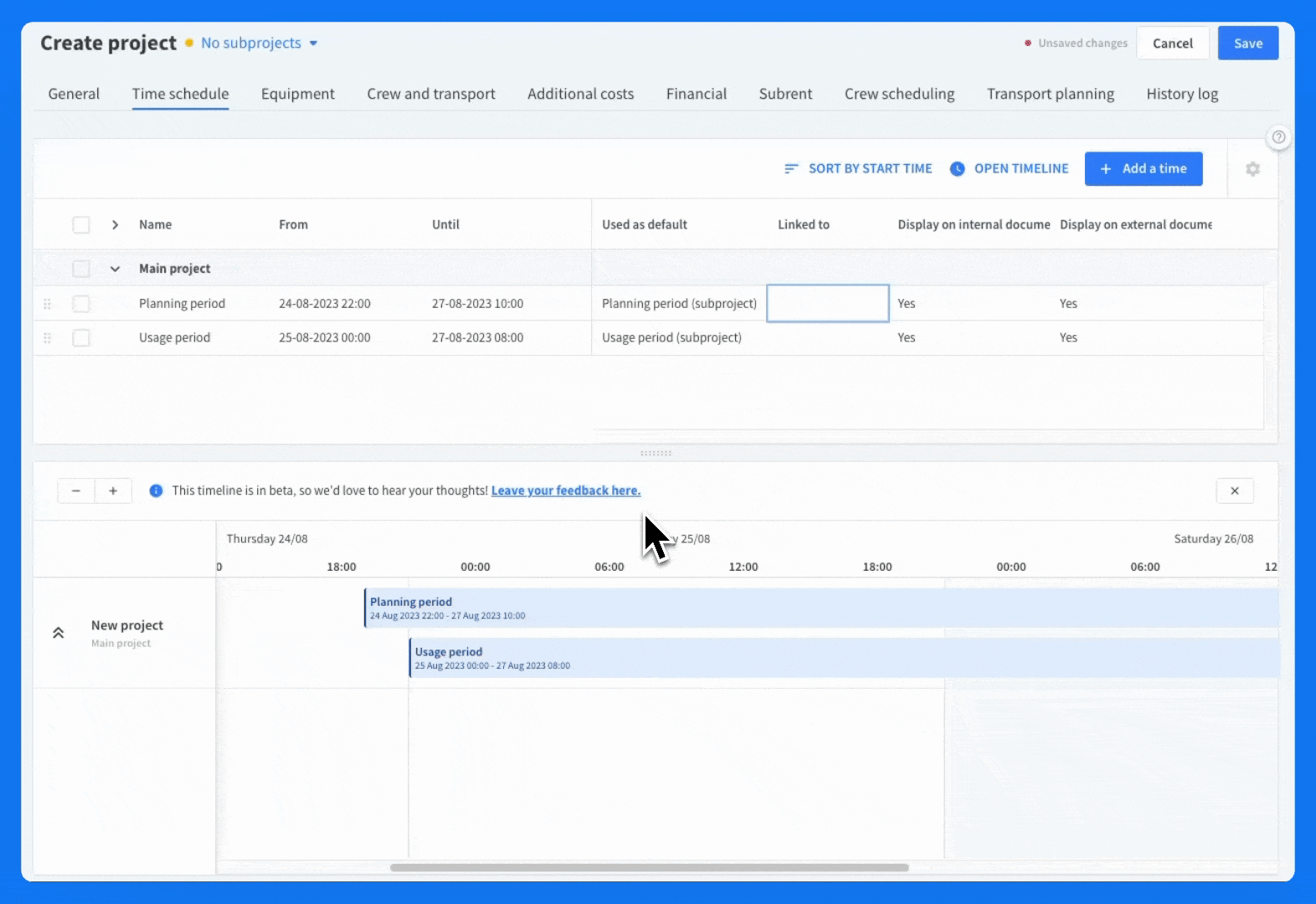Click the Linked to cell of Planning period
The width and height of the screenshot is (1316, 904).
coord(828,303)
